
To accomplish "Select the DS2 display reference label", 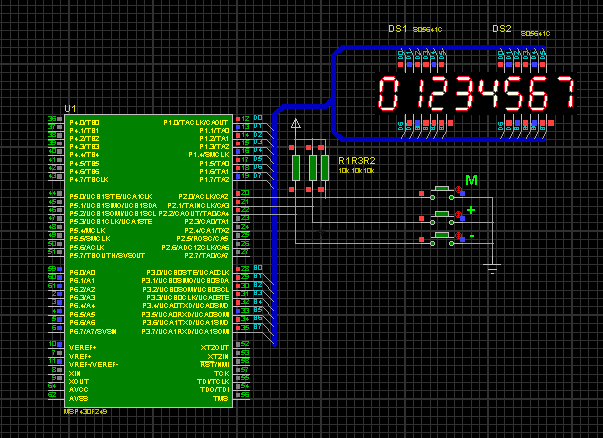I will point(502,29).
